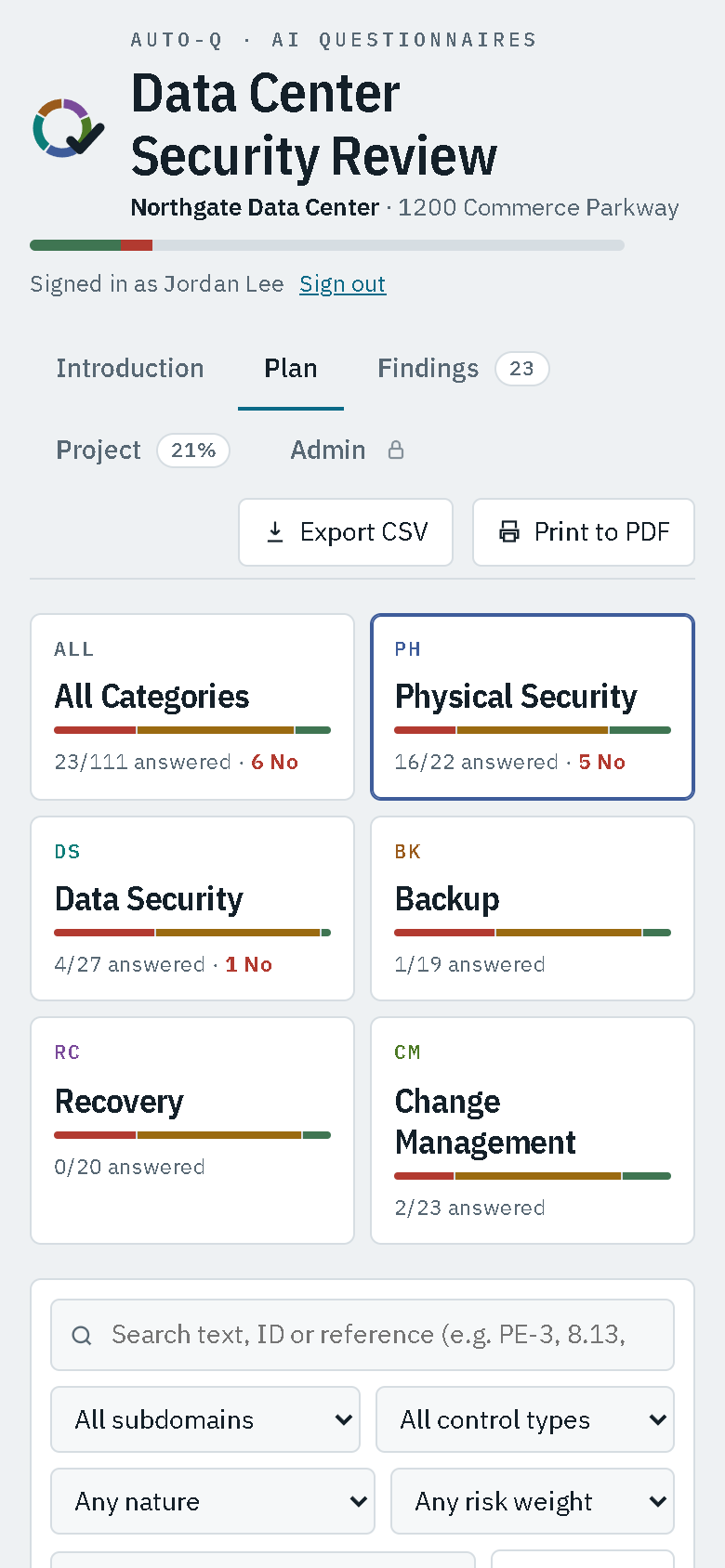This screenshot has width=725, height=1568.
Task: Click the Backup card progress bar
Action: click(x=533, y=933)
